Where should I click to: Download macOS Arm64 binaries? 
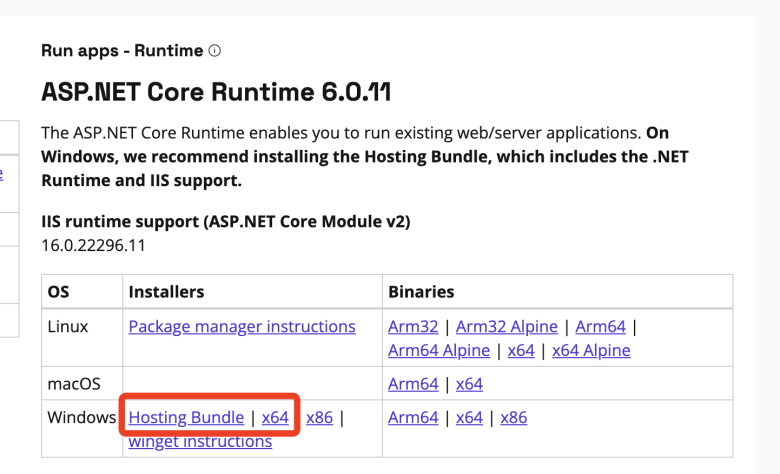click(413, 384)
